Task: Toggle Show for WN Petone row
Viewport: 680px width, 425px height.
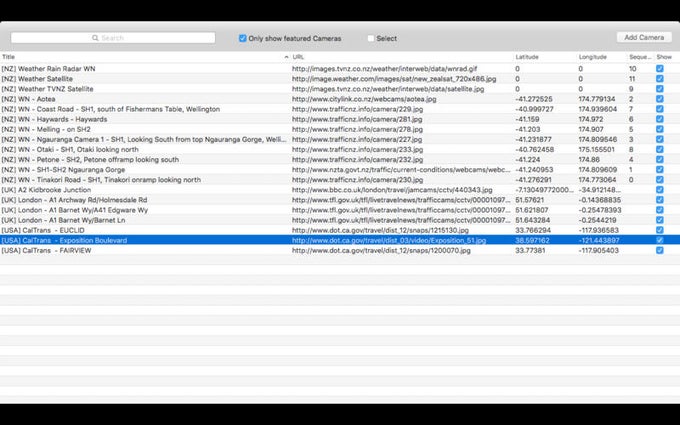Action: 660,159
